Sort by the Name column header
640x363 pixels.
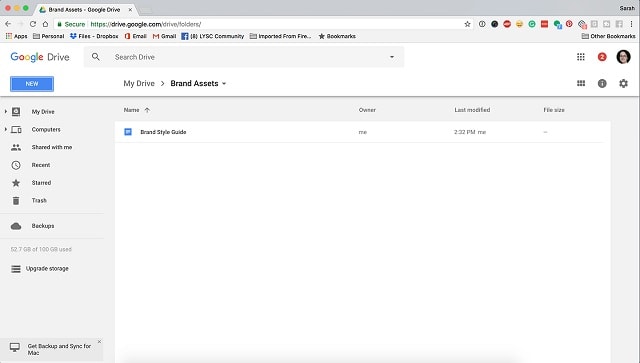(131, 110)
